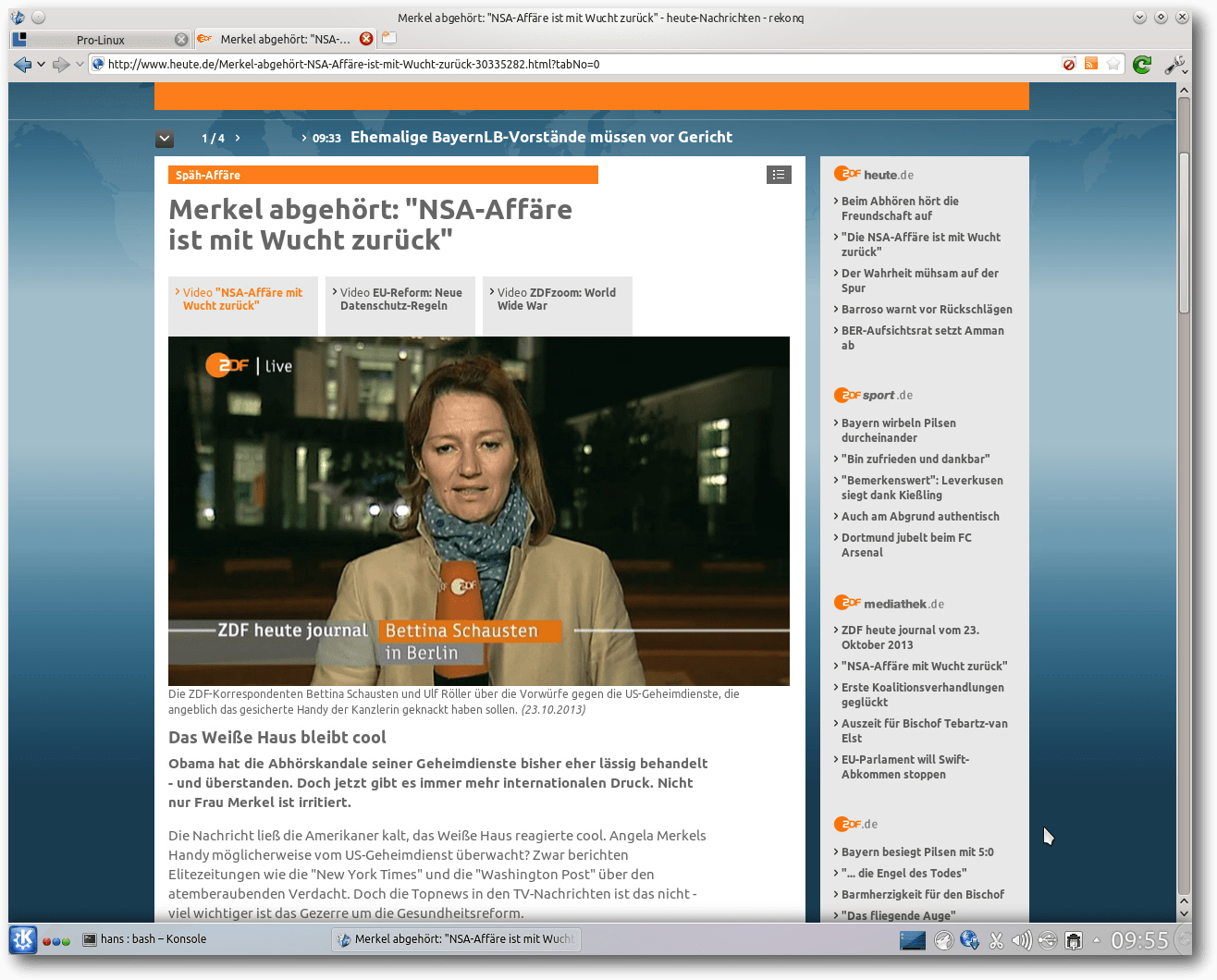Click the heute.de logo in sidebar
The height and width of the screenshot is (980, 1217).
[874, 174]
